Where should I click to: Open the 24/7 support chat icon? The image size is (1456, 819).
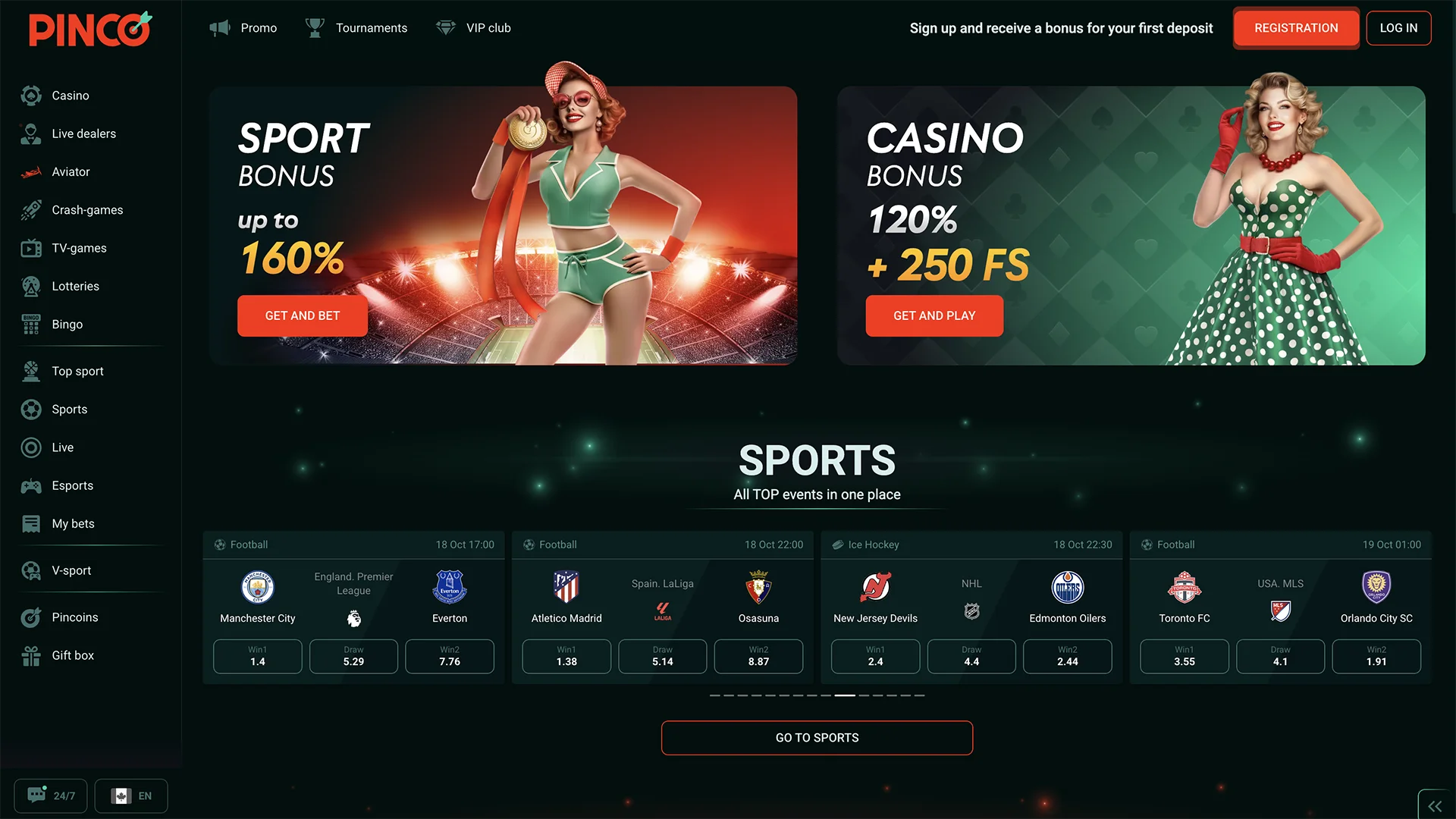[37, 795]
